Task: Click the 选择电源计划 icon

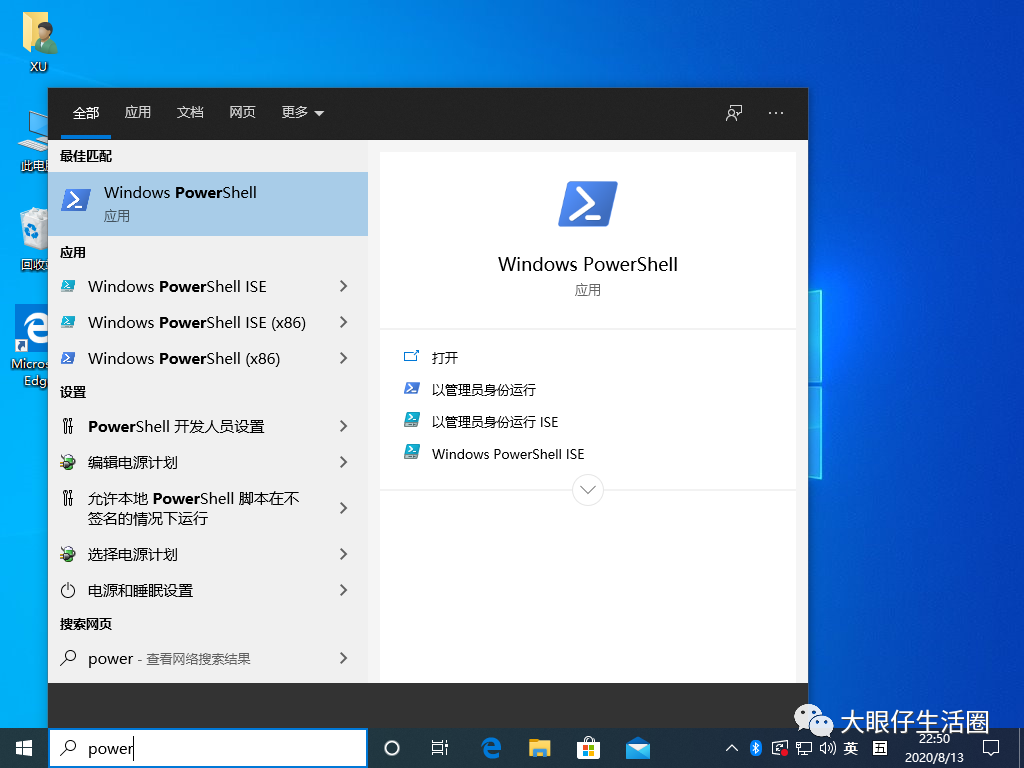Action: 68,554
